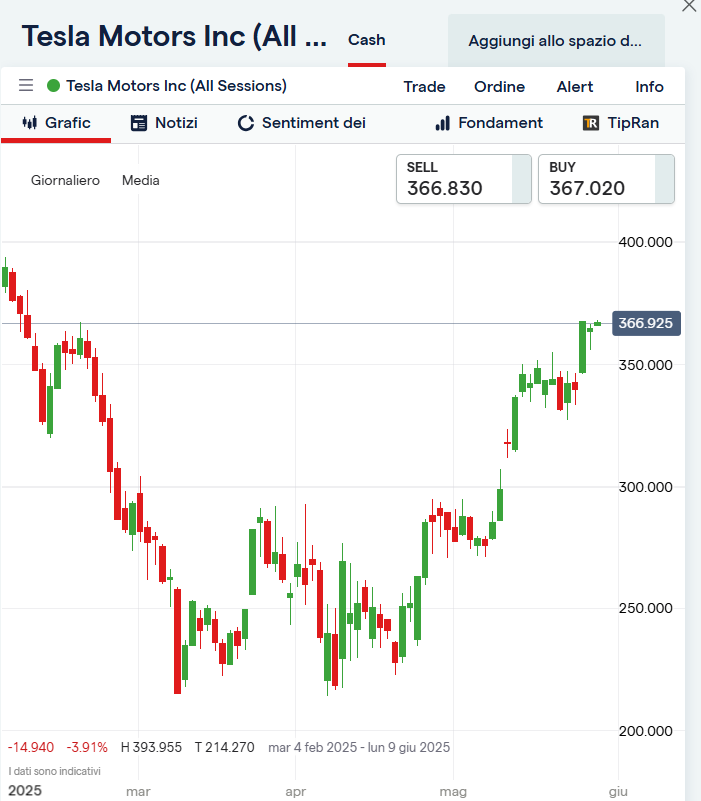701x801 pixels.
Task: Click the 400.000 price axis label
Action: pos(645,242)
